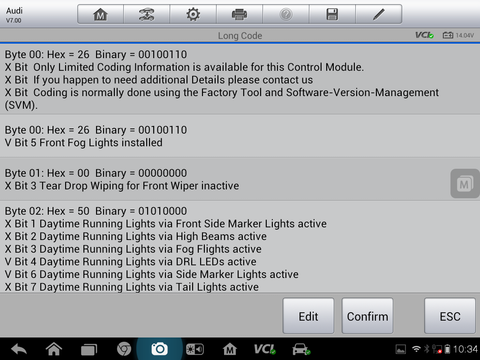Go back using Android back arrow
The width and height of the screenshot is (480, 360).
coord(19,349)
